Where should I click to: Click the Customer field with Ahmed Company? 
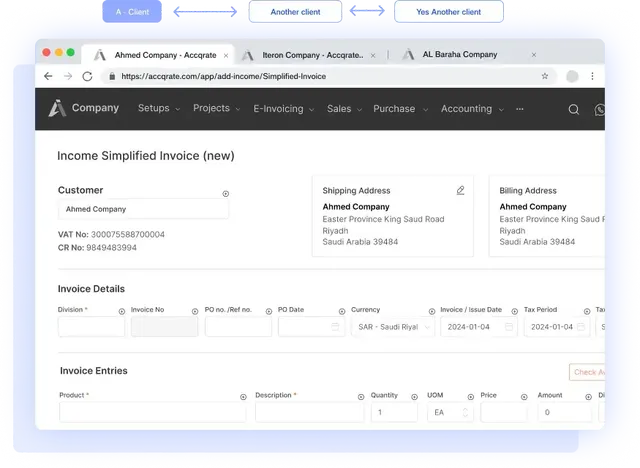point(143,209)
